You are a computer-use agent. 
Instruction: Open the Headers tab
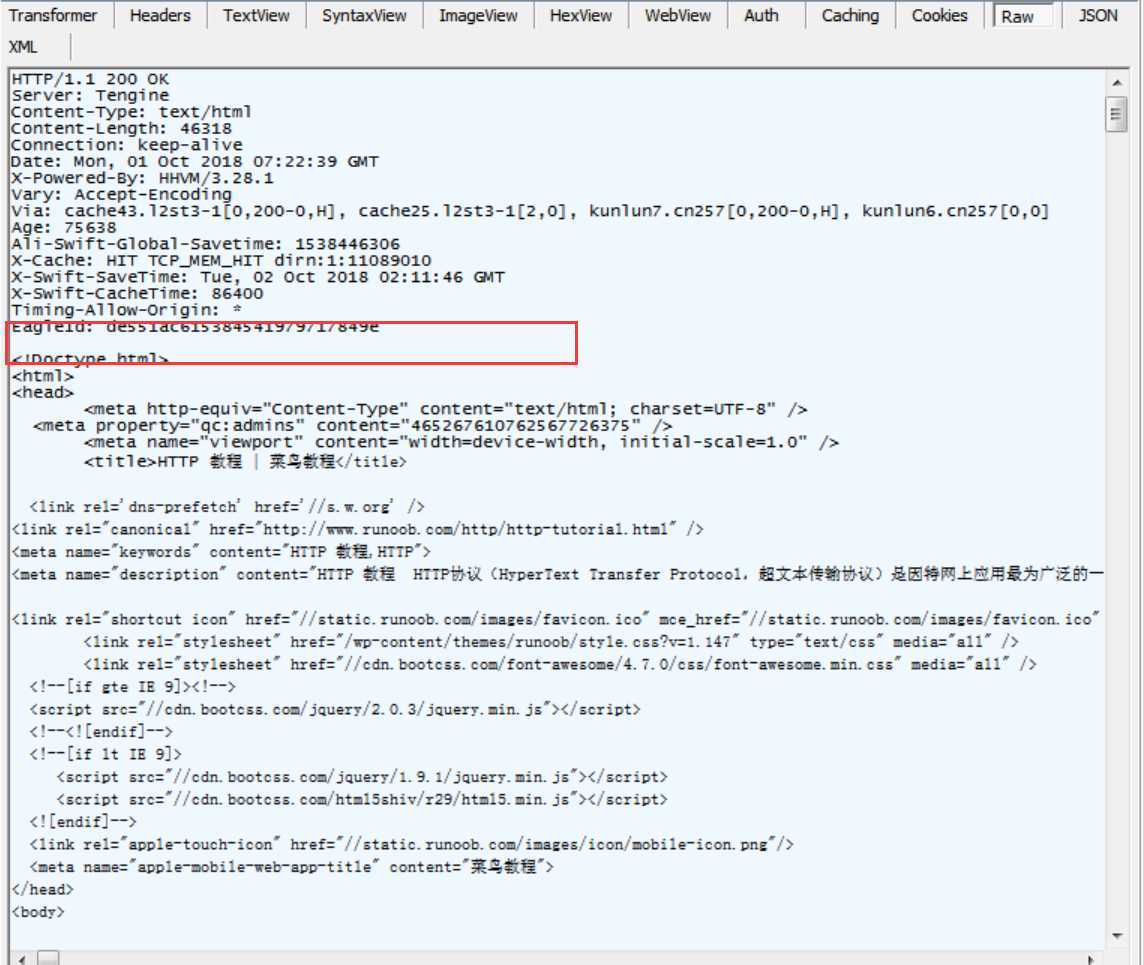[x=160, y=15]
